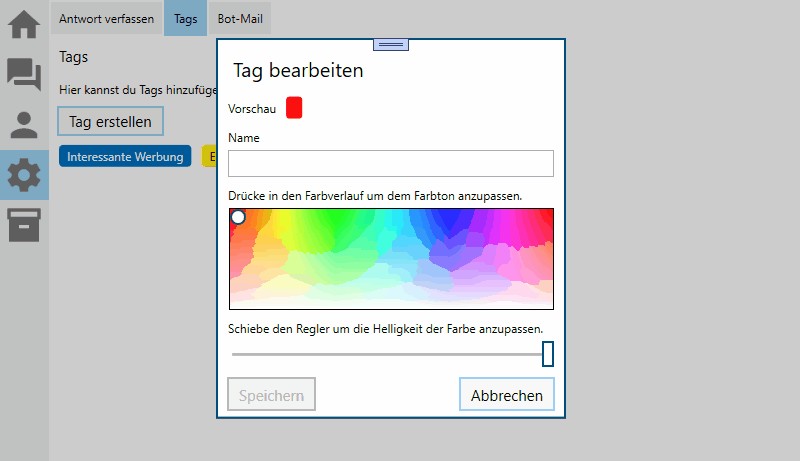
Task: Click the Abbrechen button
Action: [506, 395]
